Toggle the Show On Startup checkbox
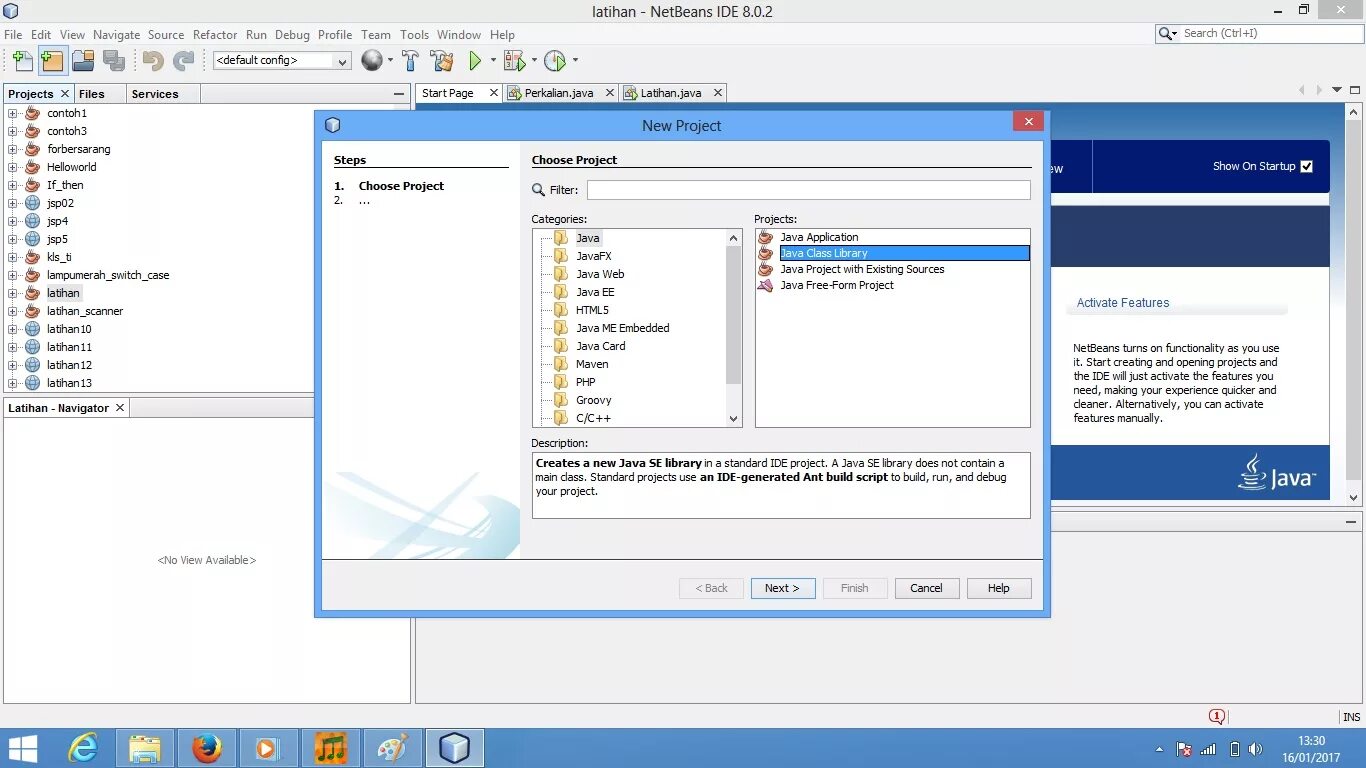Screen dimensions: 1366x768 tap(1306, 166)
